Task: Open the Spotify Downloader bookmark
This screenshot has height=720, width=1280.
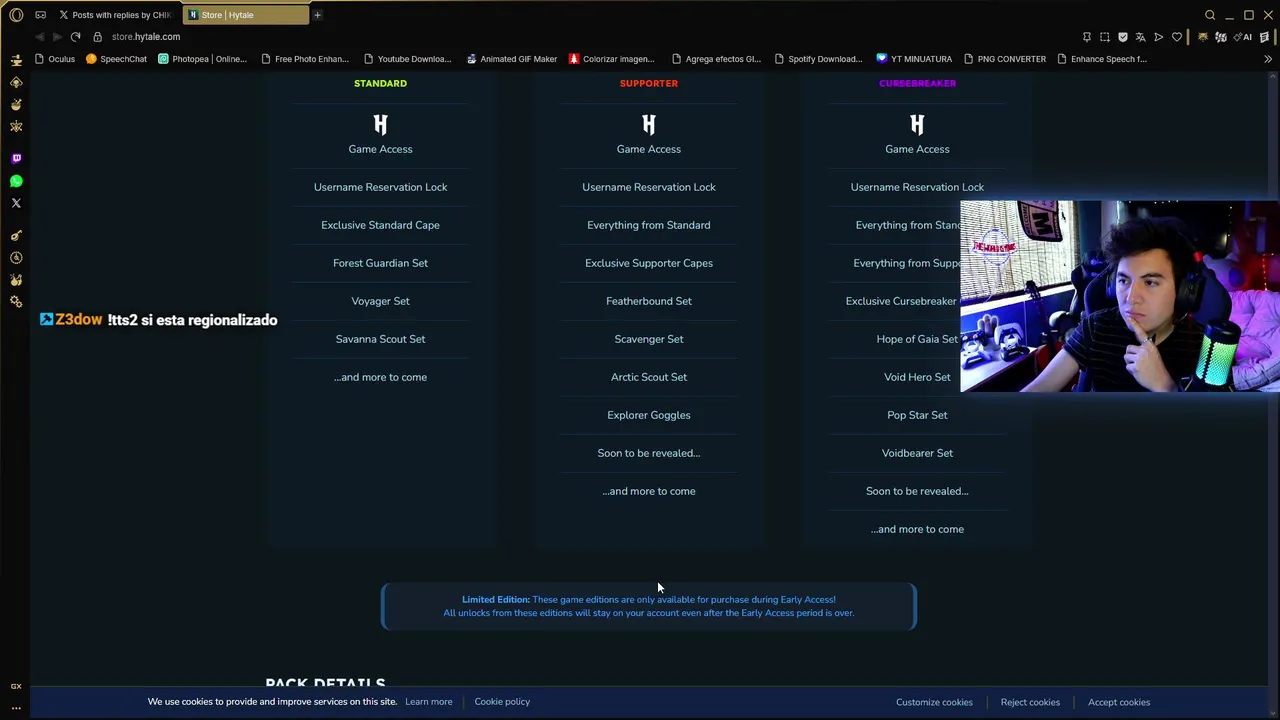Action: pos(818,59)
